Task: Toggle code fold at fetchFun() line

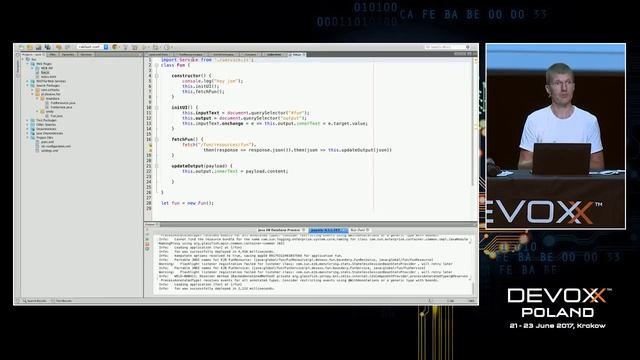Action: [x=157, y=140]
